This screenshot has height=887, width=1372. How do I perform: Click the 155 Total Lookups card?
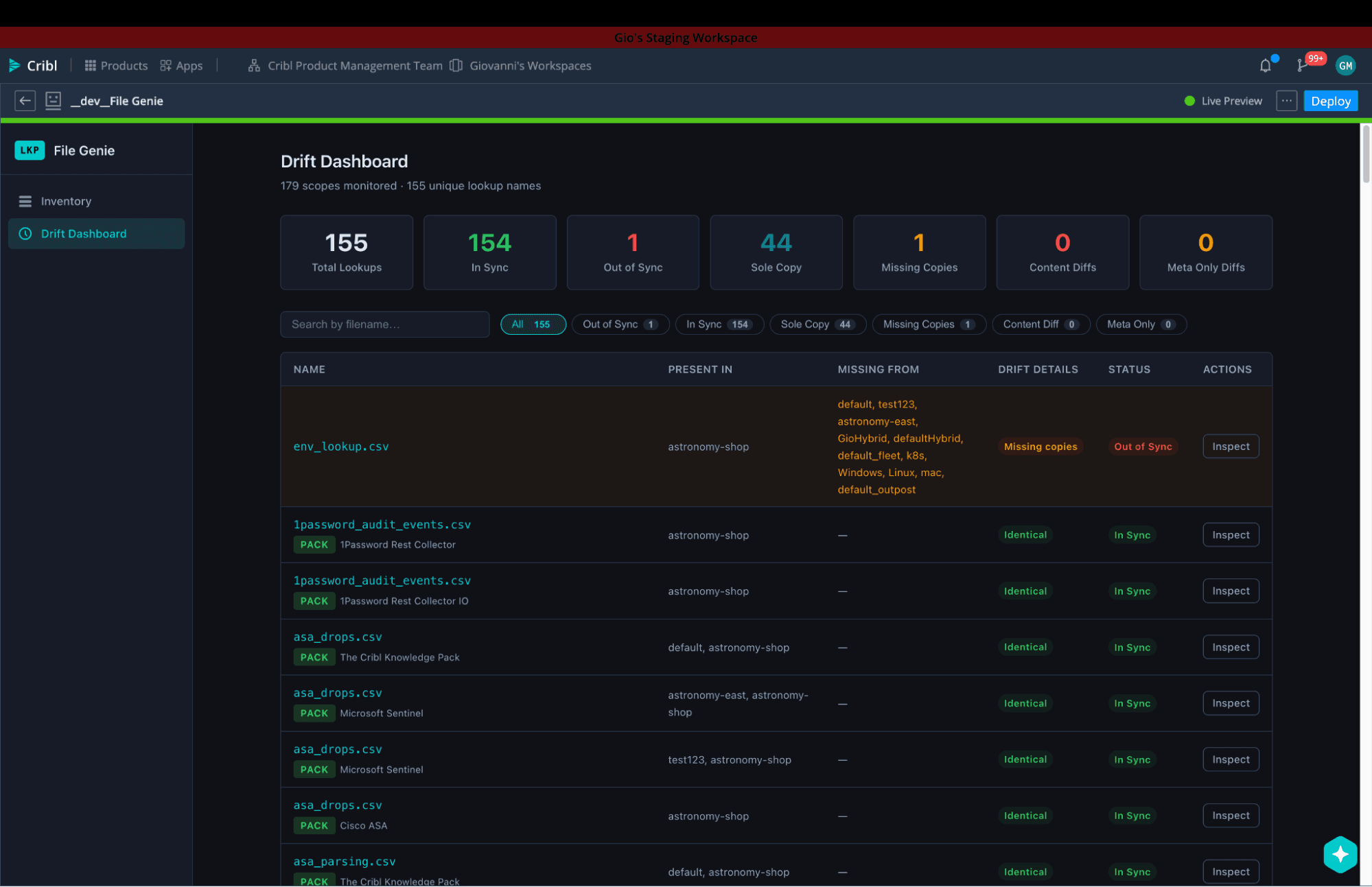[x=347, y=252]
